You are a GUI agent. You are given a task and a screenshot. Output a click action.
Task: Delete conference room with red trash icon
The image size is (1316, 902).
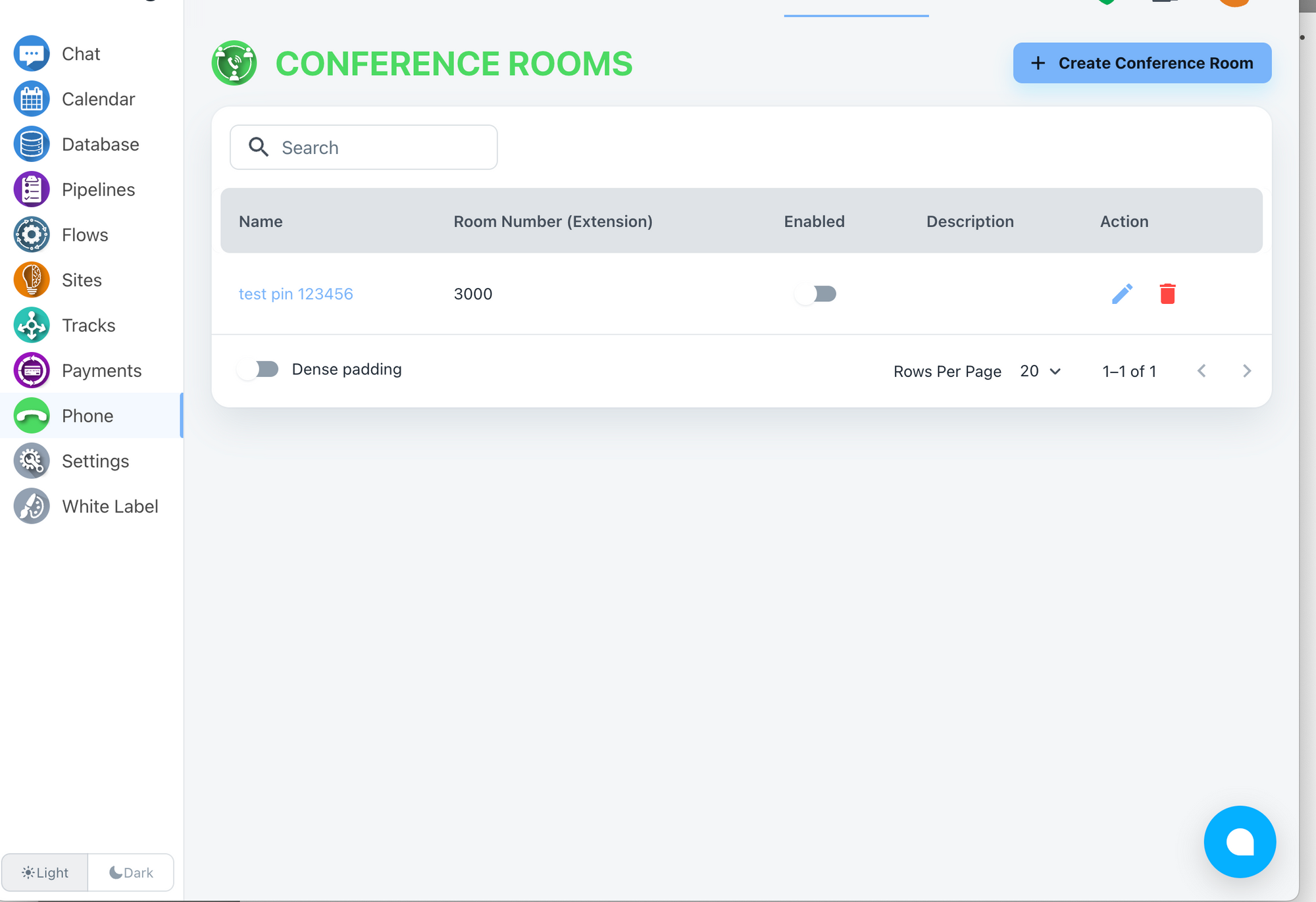1167,293
